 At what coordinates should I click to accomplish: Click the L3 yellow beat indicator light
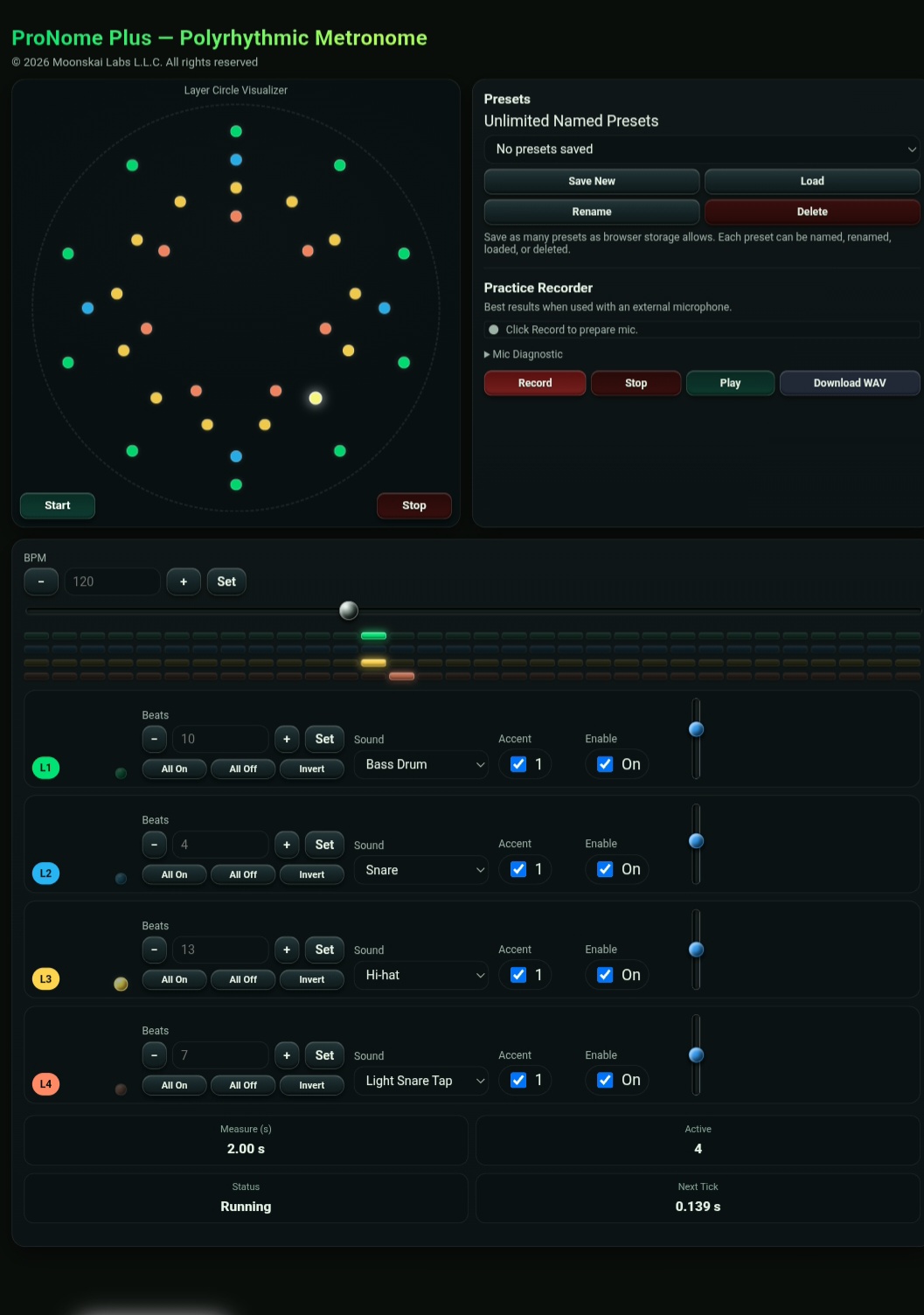(x=121, y=984)
